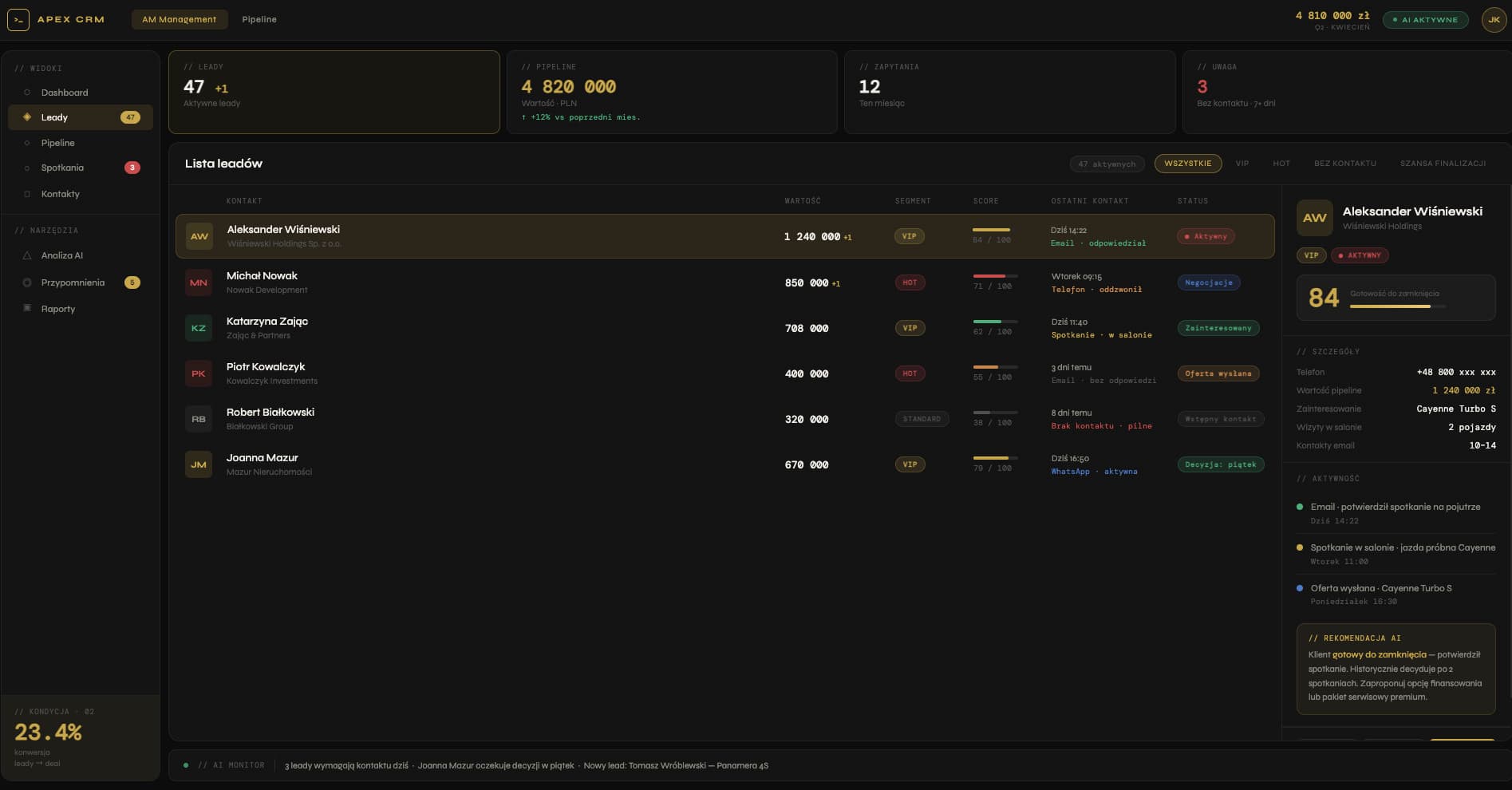
Task: Click the Zainteresowany status badge
Action: tap(1218, 328)
